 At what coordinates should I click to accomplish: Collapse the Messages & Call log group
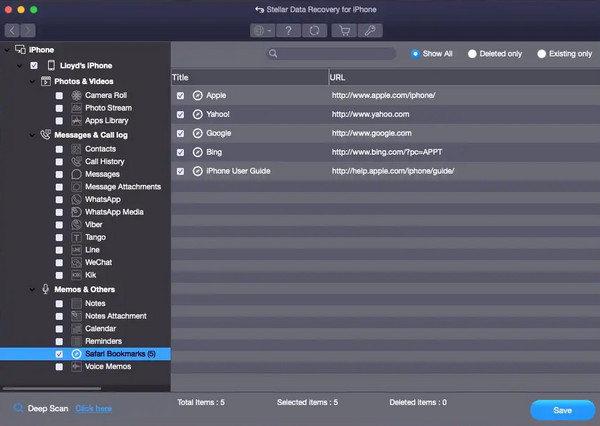coord(32,135)
